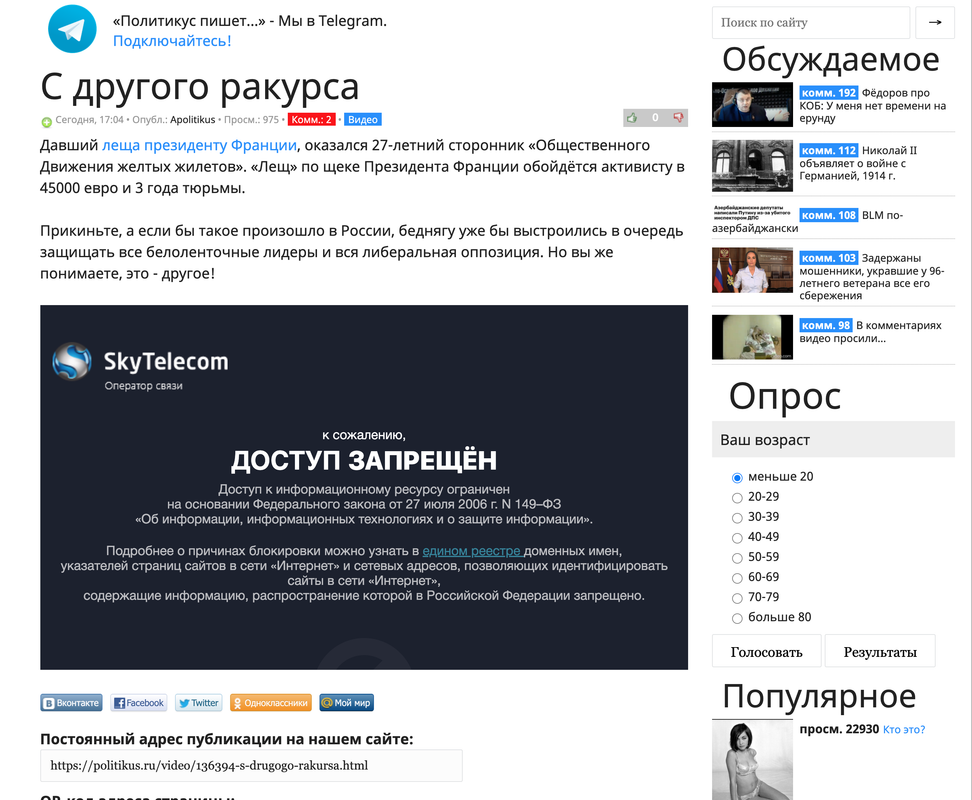Click the Сегодня, 17:04 publication date
972x800 pixels.
click(89, 120)
